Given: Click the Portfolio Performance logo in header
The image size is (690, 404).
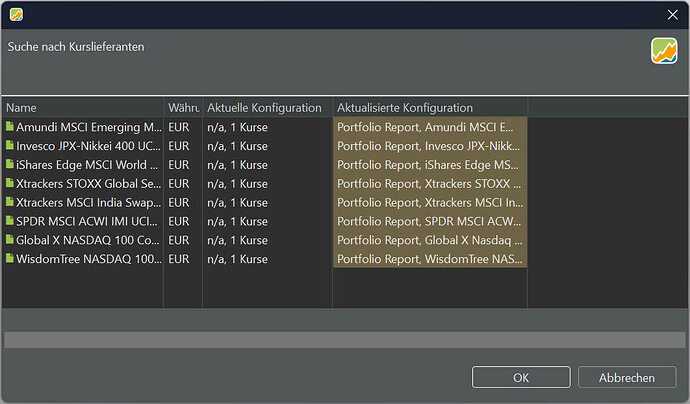Looking at the screenshot, I should coord(664,51).
